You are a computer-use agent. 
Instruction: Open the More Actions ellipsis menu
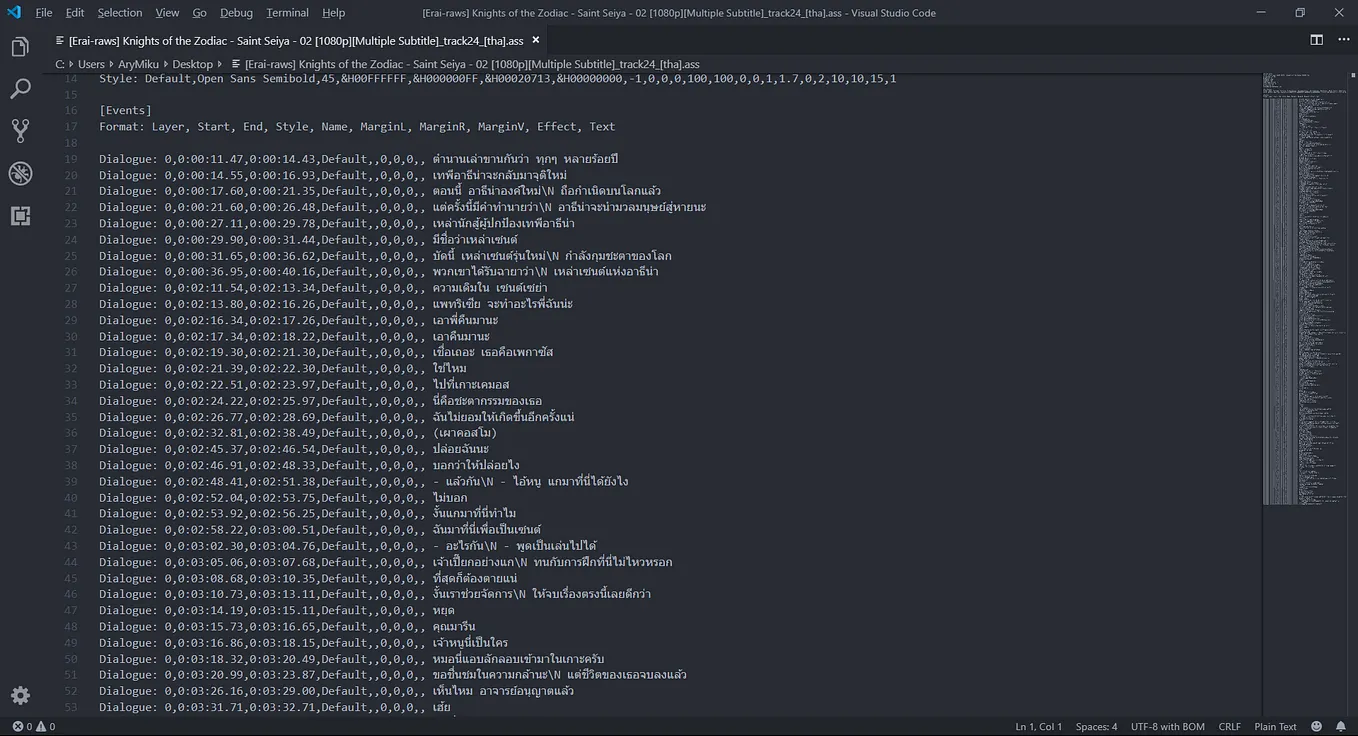tap(1344, 38)
